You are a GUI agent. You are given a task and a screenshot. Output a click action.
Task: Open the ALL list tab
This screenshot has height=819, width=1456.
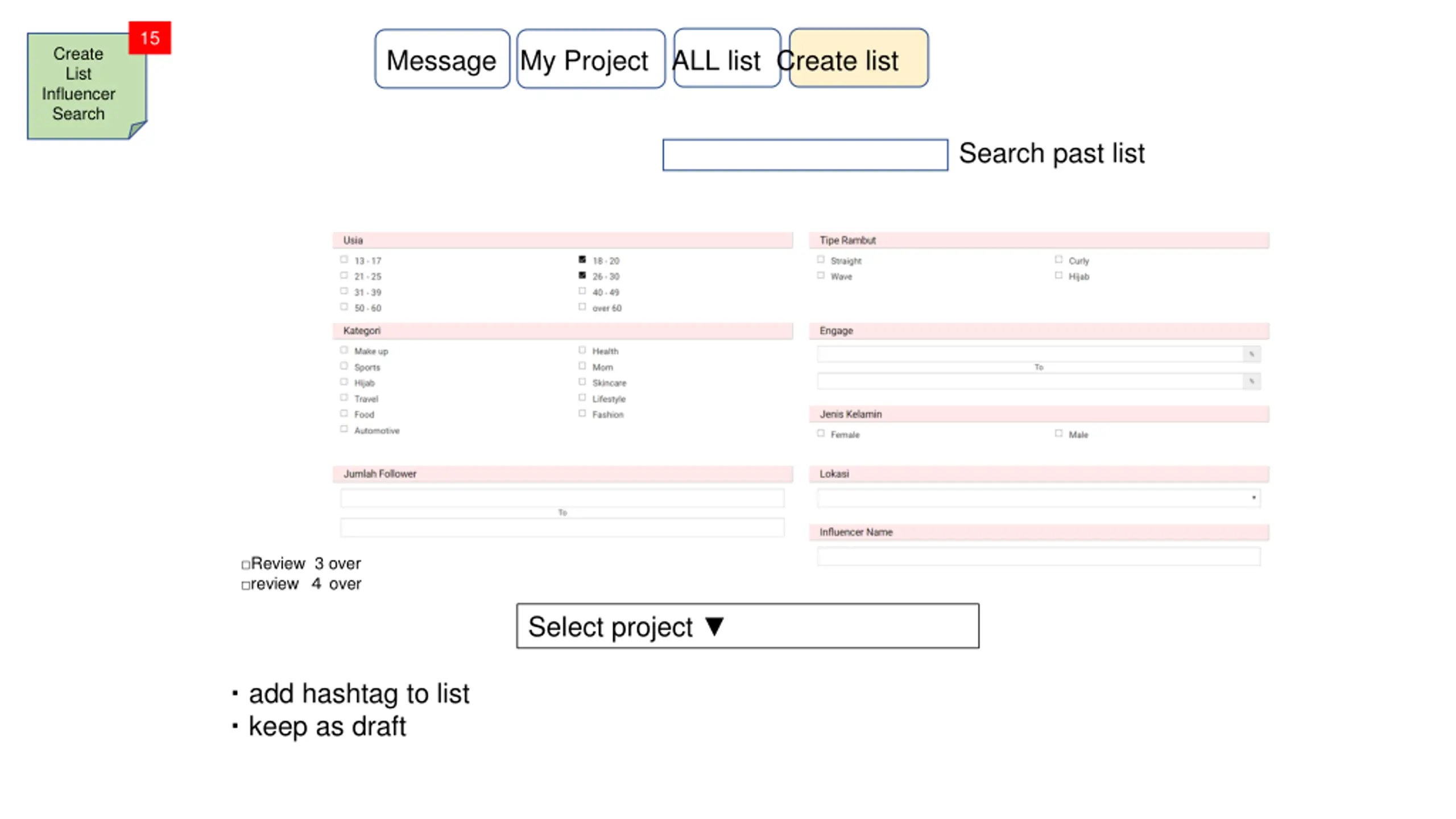coord(726,58)
